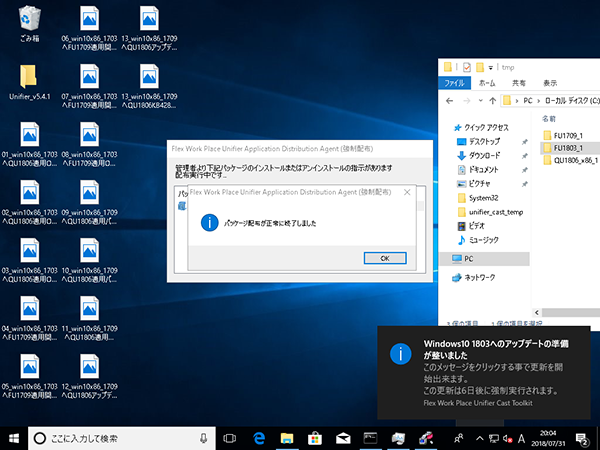Image resolution: width=600 pixels, height=450 pixels.
Task: Go forward in Explorer navigation
Action: (x=466, y=101)
